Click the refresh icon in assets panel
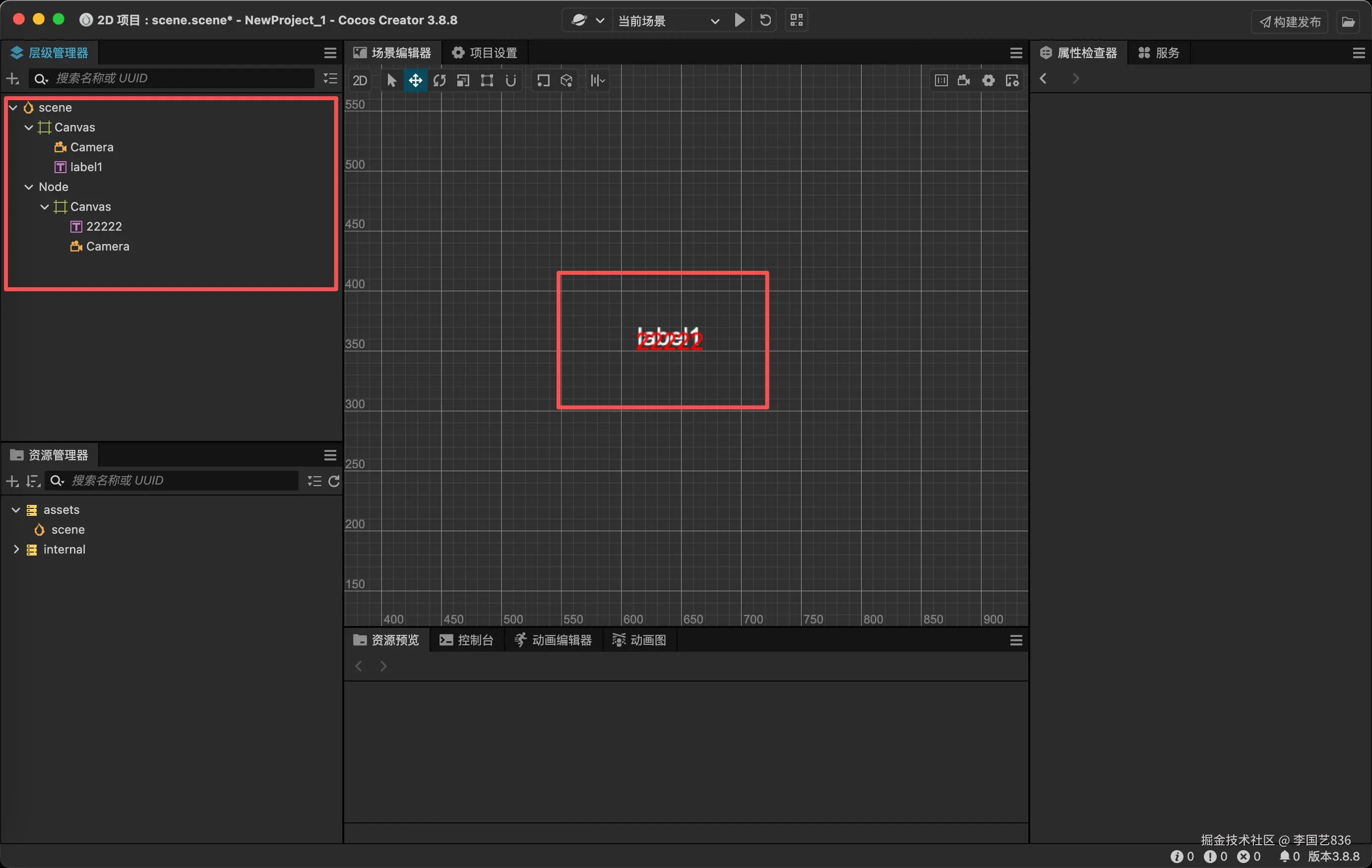The width and height of the screenshot is (1372, 868). point(334,481)
